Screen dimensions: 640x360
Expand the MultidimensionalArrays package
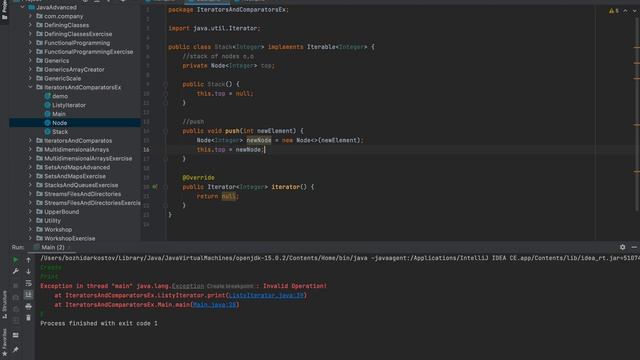coord(30,149)
